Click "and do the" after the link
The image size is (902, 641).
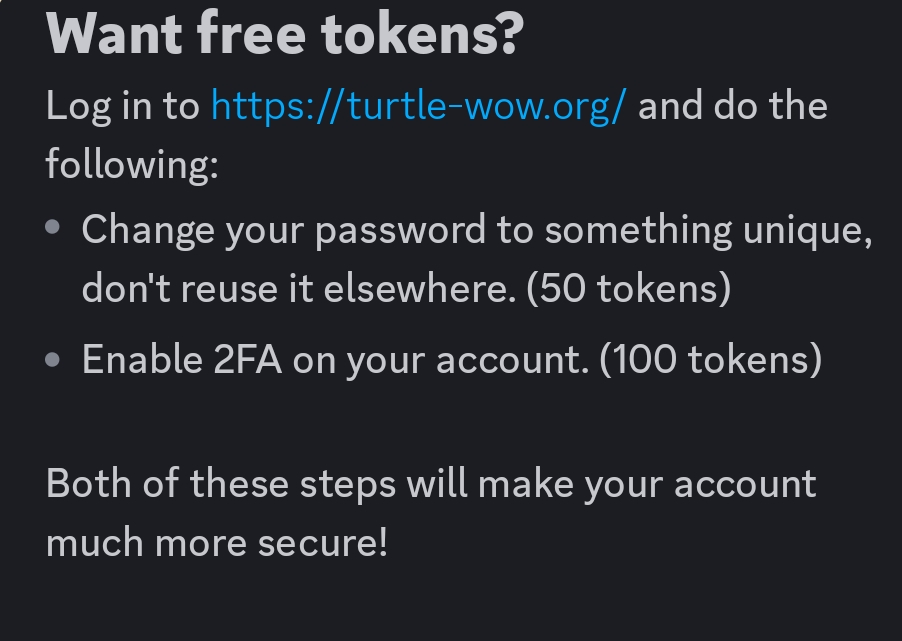point(733,106)
